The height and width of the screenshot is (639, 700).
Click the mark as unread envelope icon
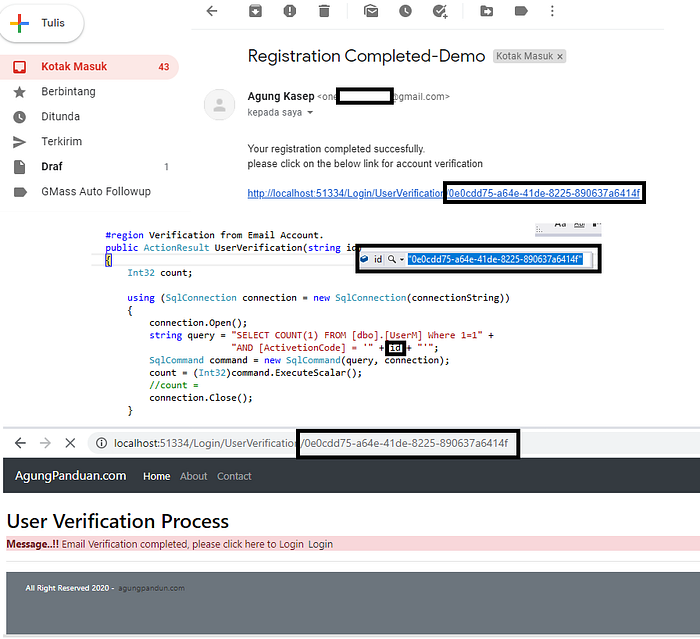(371, 11)
